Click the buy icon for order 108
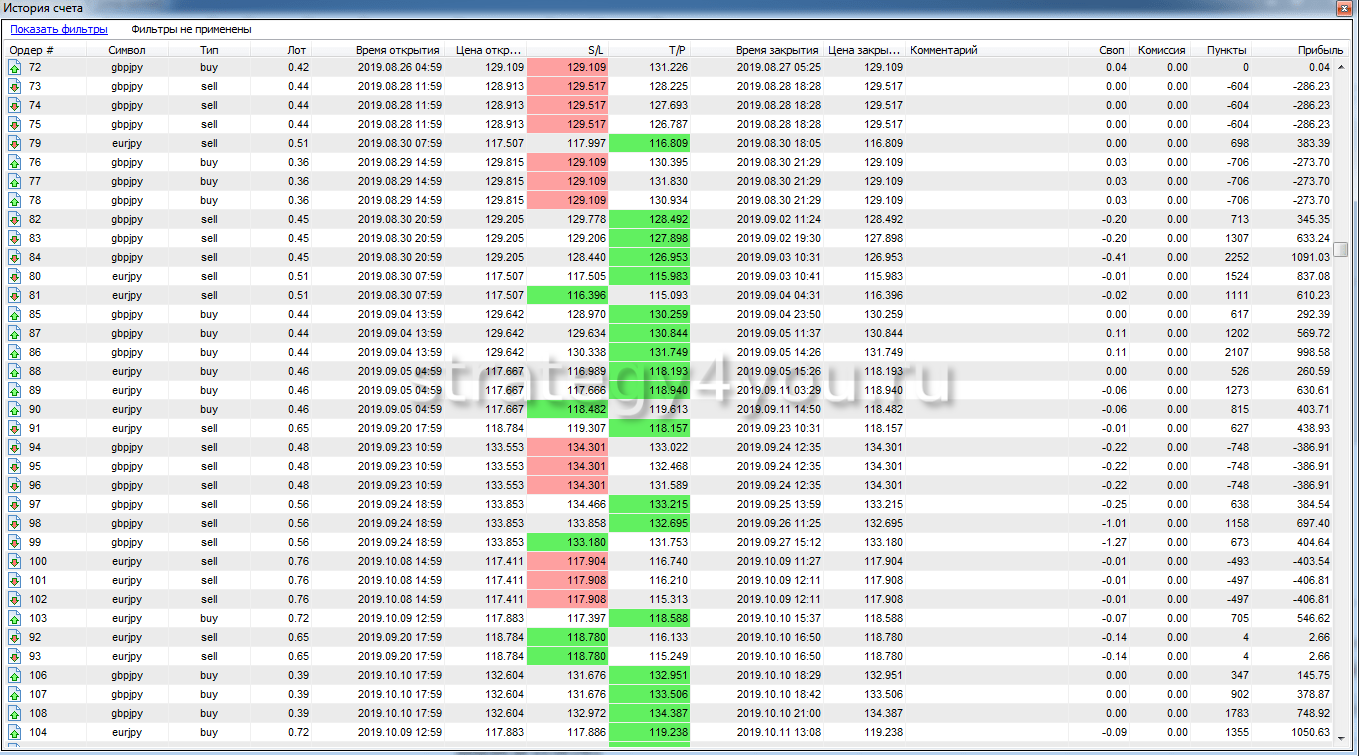Image resolution: width=1359 pixels, height=756 pixels. click(x=14, y=713)
